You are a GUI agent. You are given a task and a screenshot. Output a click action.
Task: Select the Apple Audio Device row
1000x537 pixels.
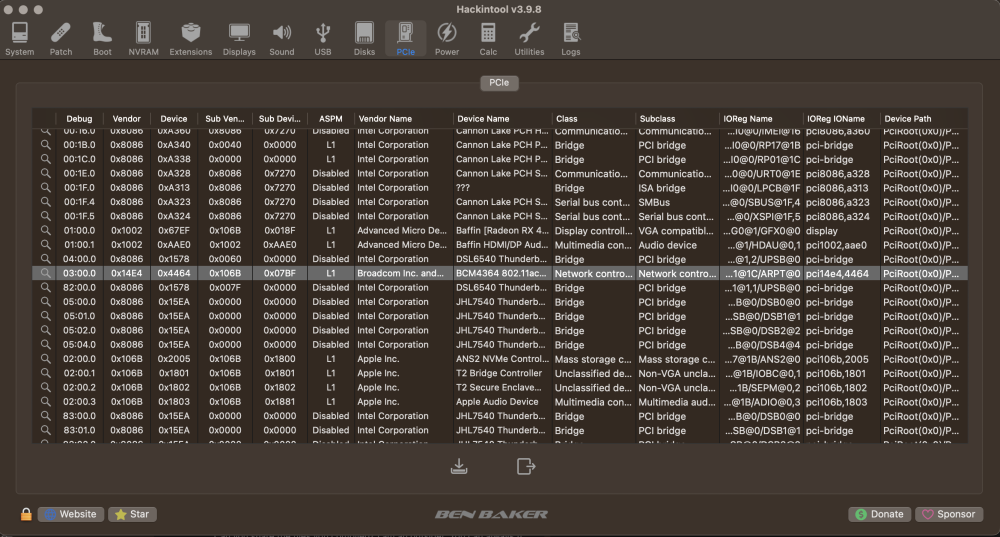pos(500,401)
